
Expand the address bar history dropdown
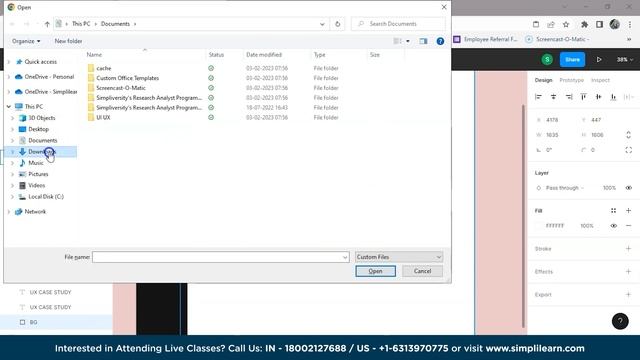322,24
